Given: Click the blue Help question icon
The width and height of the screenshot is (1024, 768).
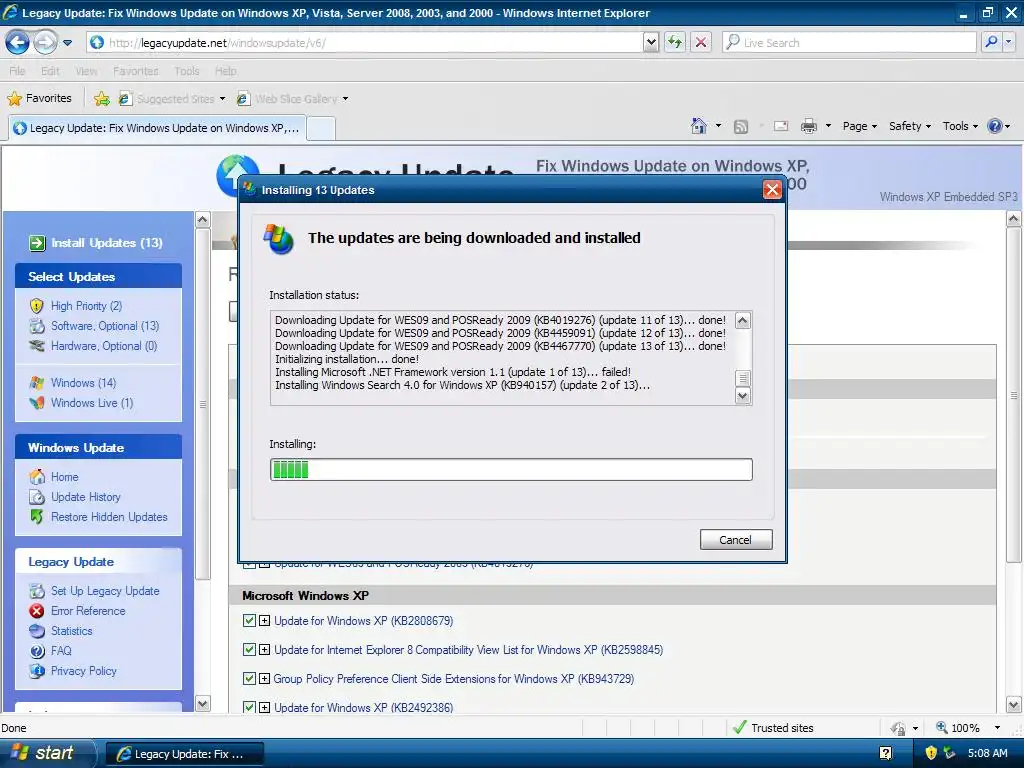Looking at the screenshot, I should [x=995, y=126].
